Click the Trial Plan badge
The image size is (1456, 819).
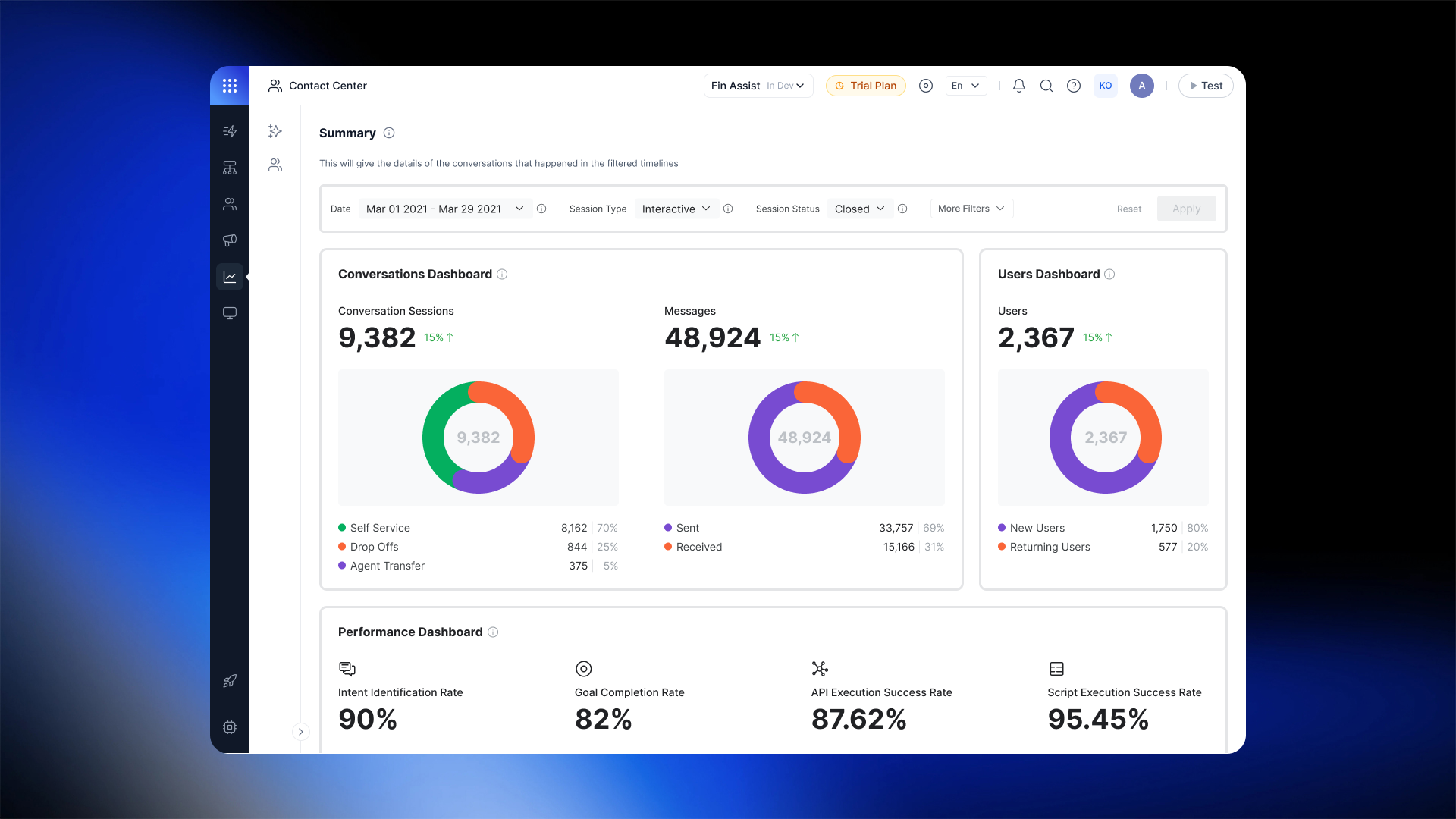865,86
